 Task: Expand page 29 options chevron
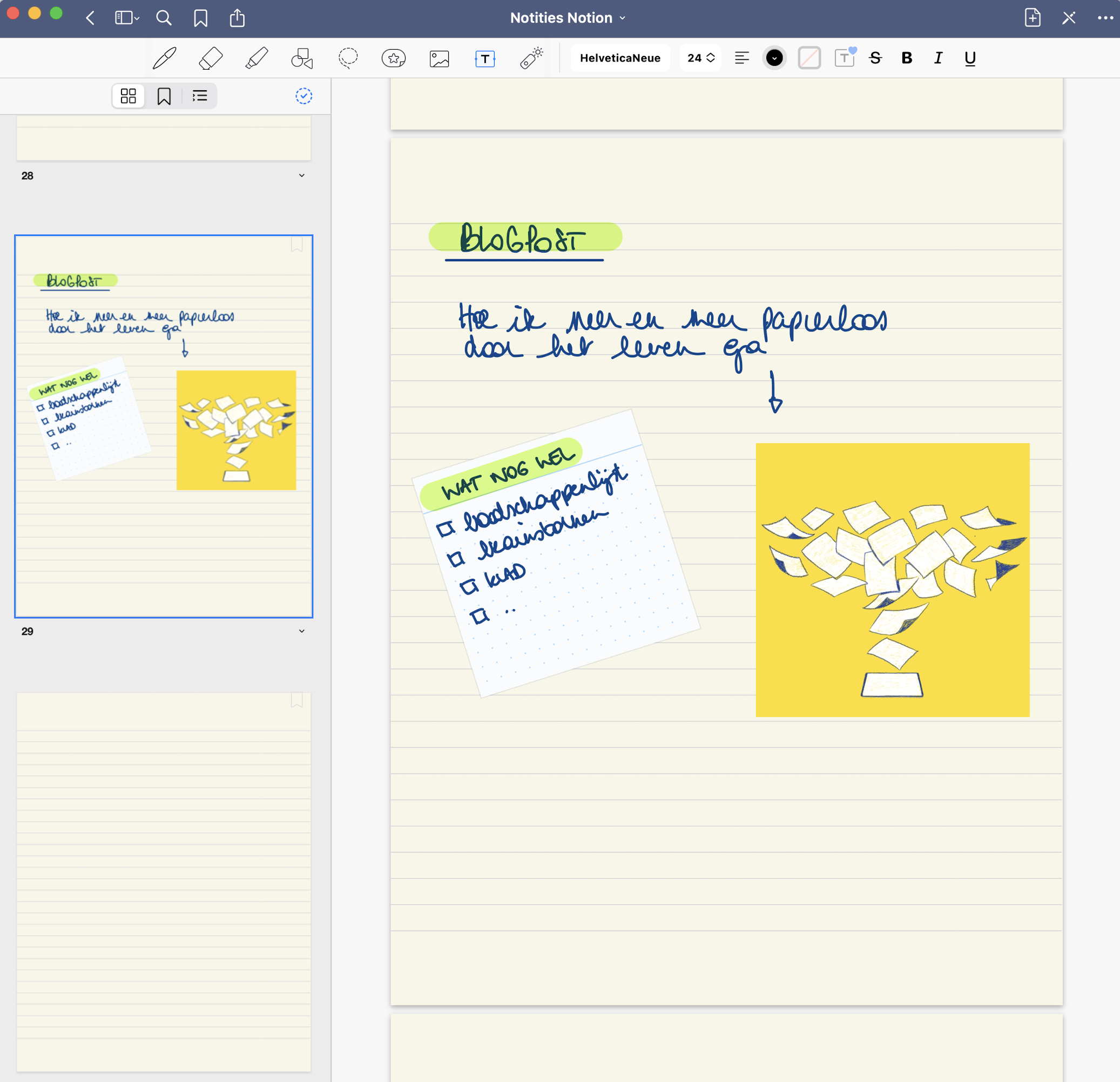point(302,631)
